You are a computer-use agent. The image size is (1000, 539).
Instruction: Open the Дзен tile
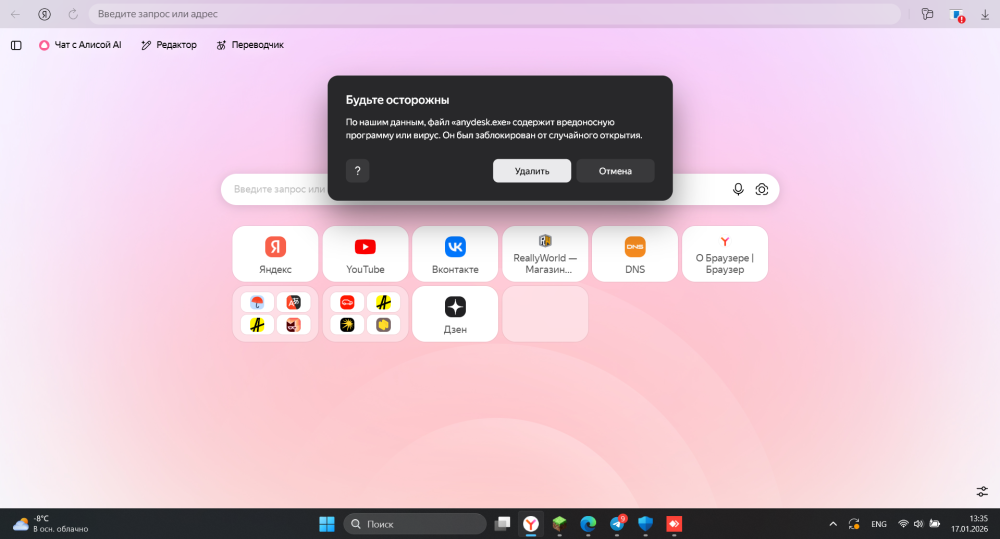coord(455,314)
